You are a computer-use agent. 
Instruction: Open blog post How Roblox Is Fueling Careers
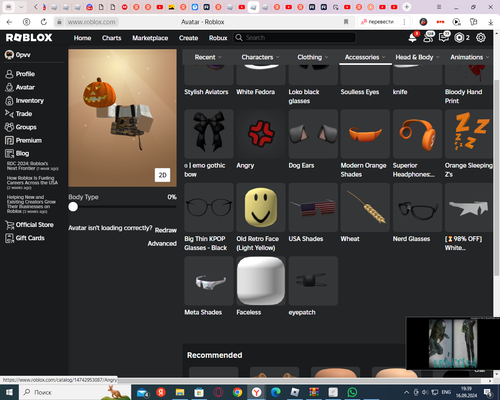(32, 183)
